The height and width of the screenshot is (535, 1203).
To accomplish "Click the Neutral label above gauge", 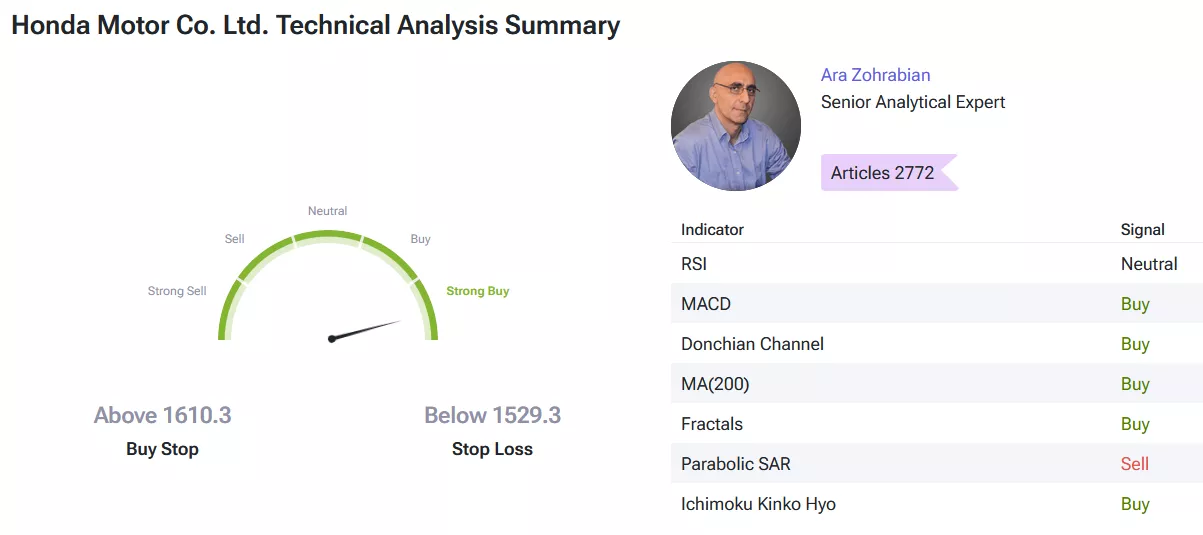I will [x=328, y=211].
